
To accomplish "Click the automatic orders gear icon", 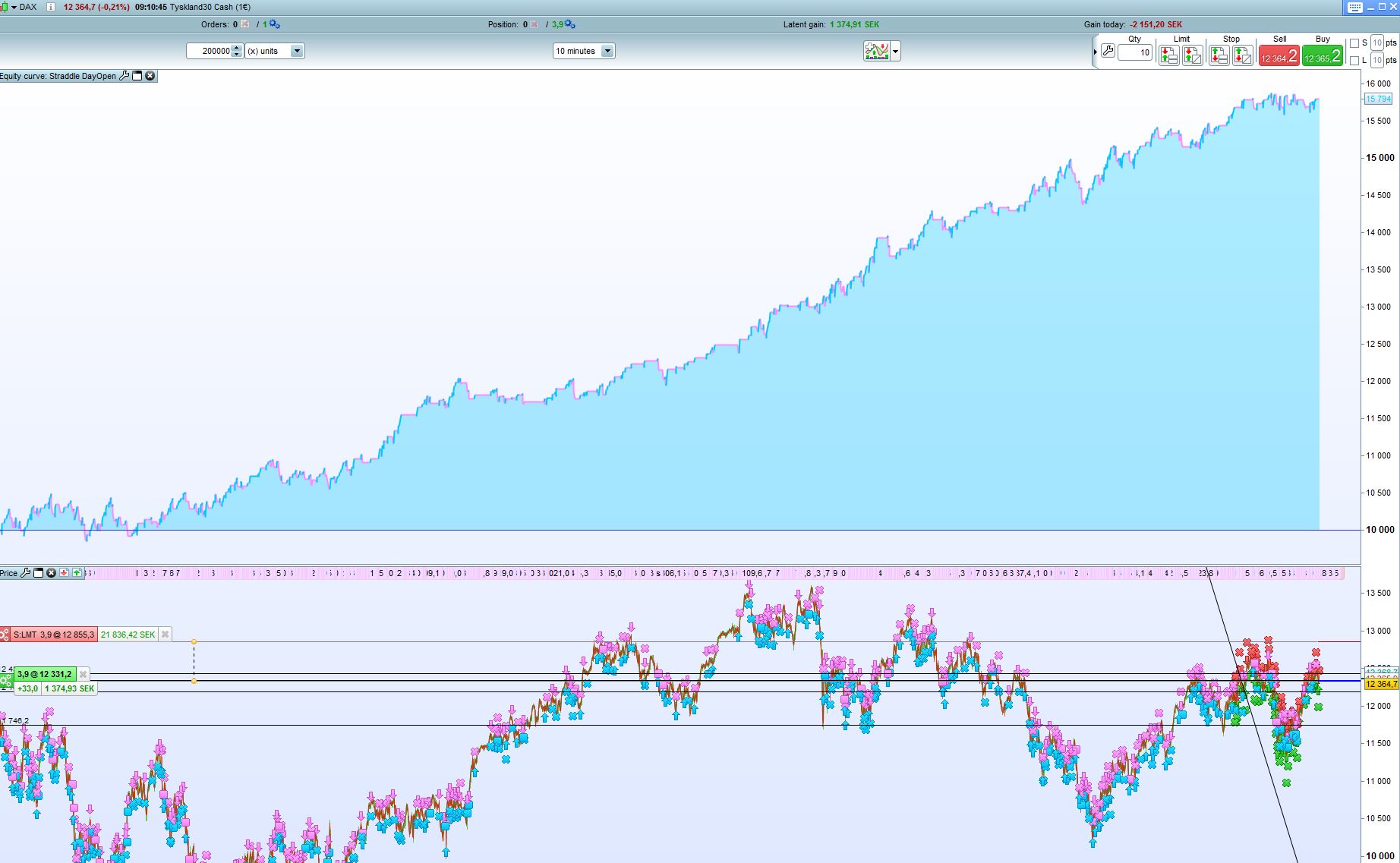I will coord(274,24).
